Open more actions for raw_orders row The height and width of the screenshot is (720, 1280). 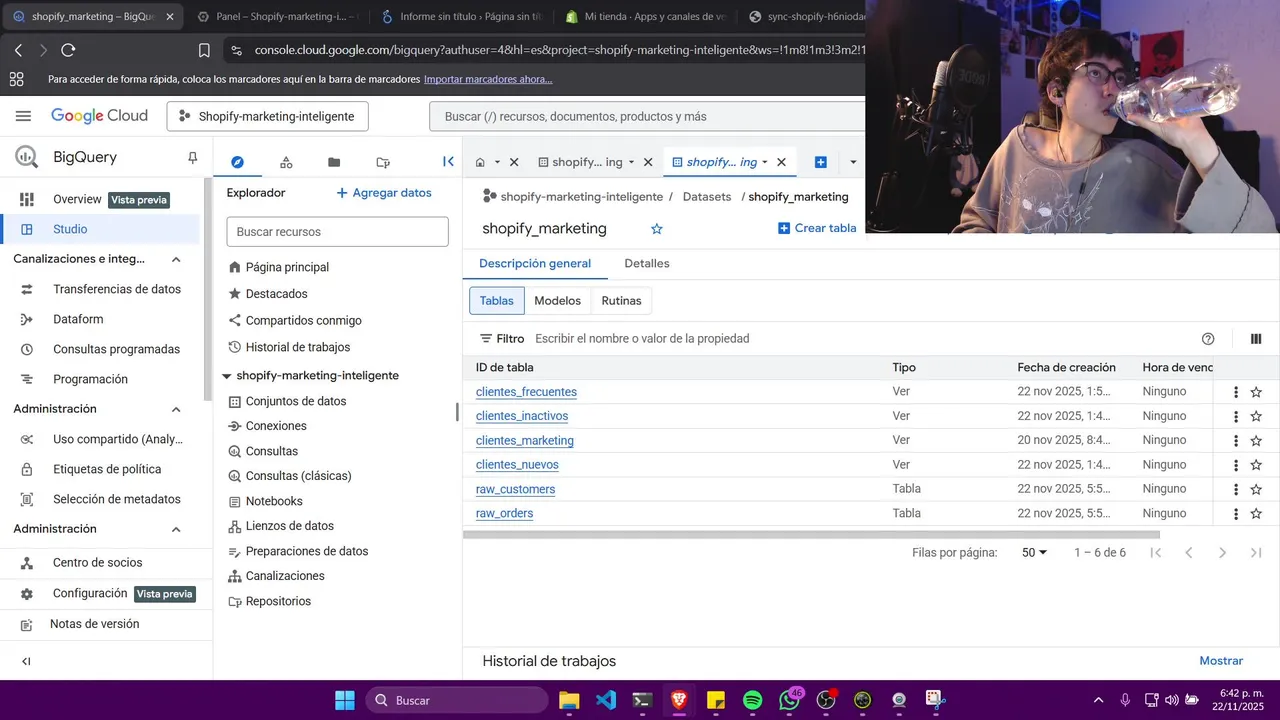(x=1236, y=513)
